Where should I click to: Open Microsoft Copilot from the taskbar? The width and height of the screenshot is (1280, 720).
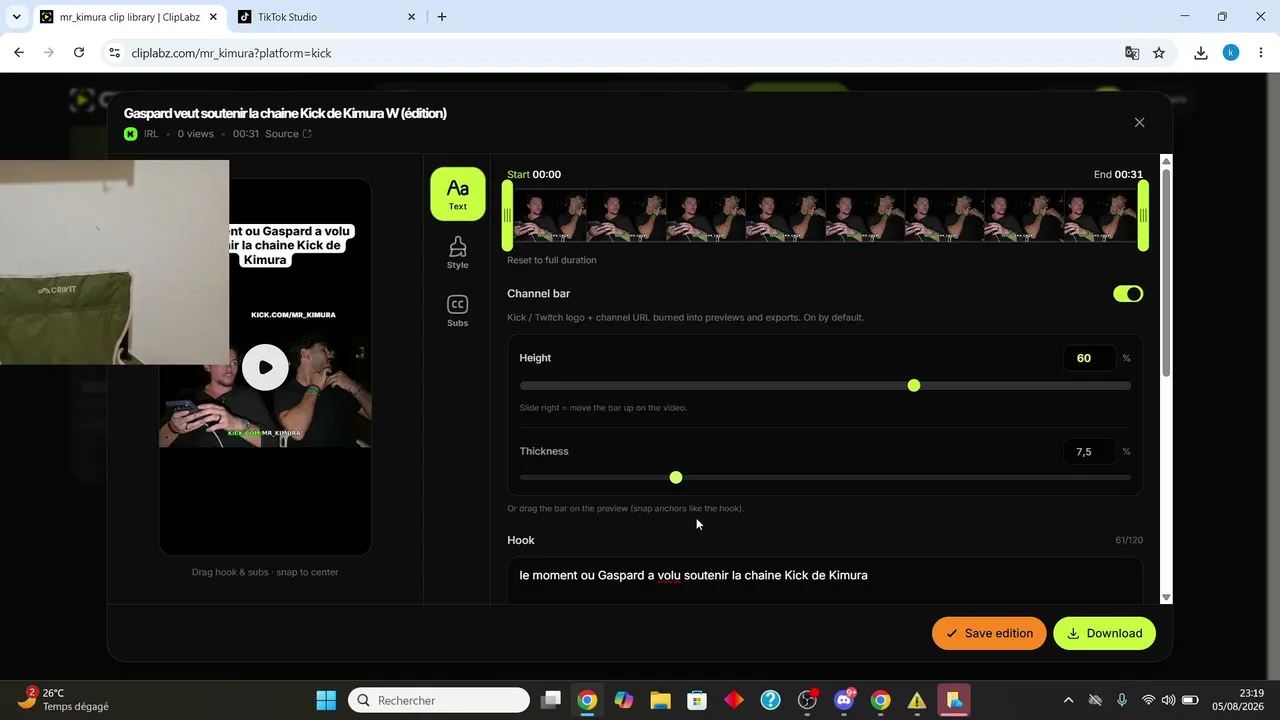coord(624,700)
